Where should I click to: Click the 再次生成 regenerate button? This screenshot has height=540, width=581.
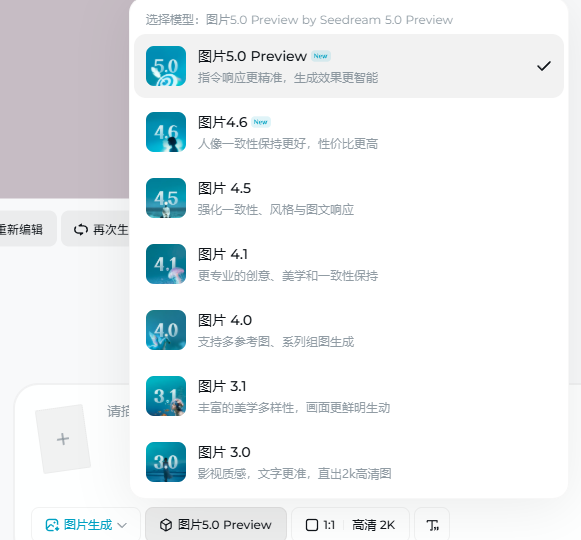[96, 229]
